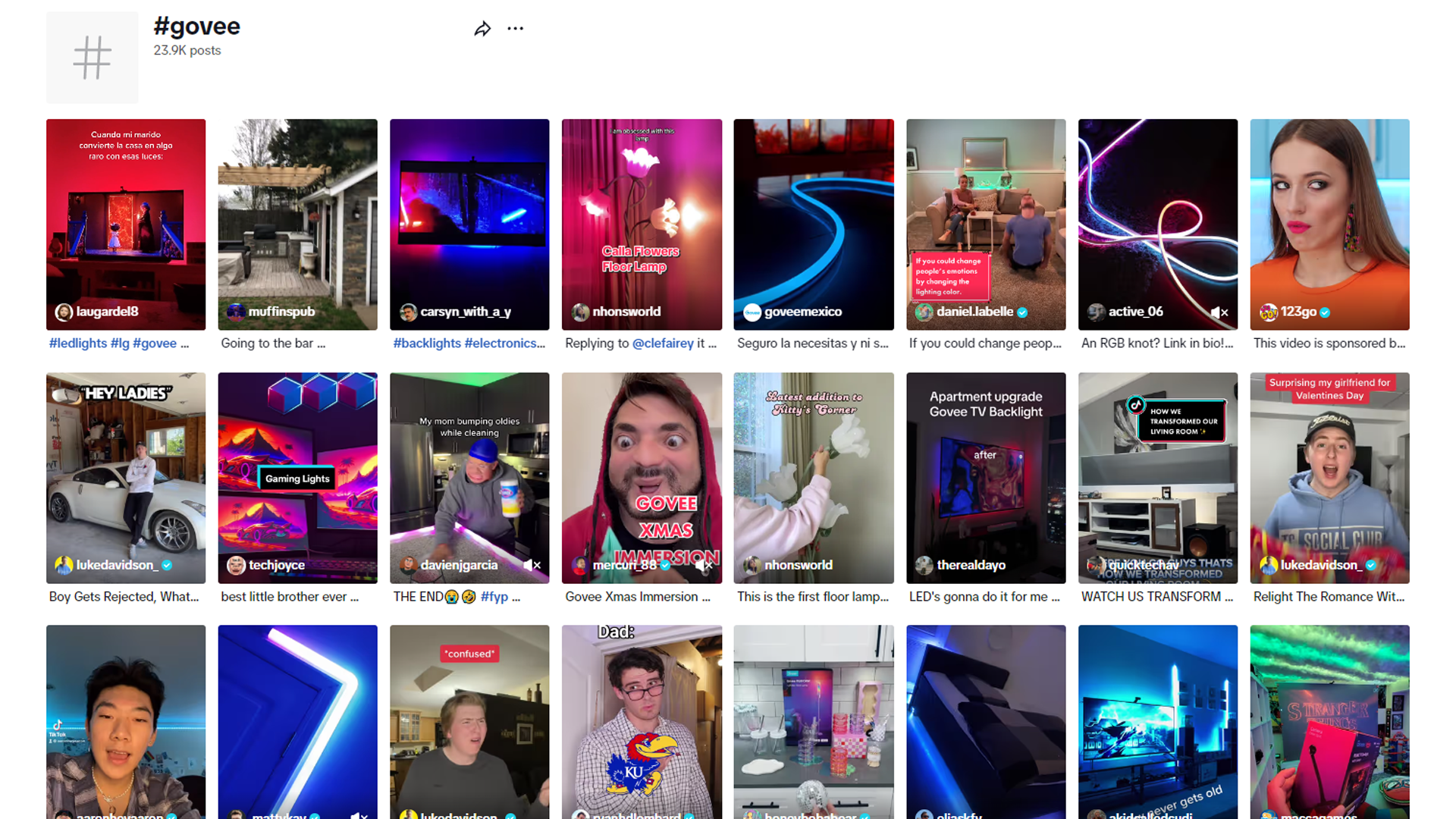Image resolution: width=1456 pixels, height=819 pixels.
Task: Open the muffinspub backyard bar video
Action: pos(297,220)
